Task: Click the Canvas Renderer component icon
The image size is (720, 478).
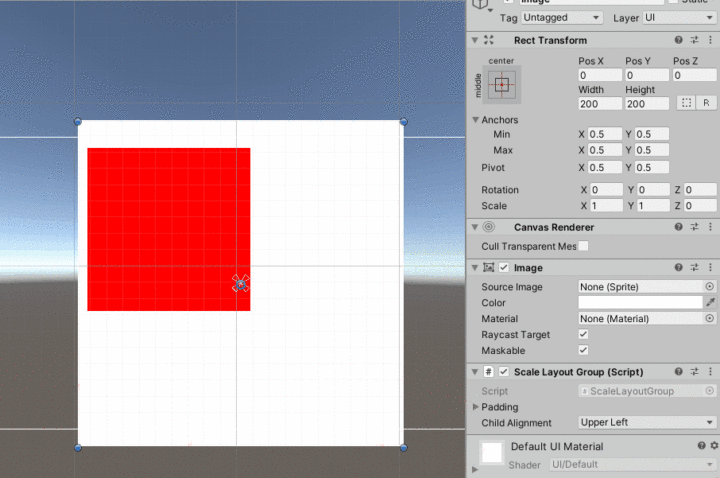Action: [489, 227]
